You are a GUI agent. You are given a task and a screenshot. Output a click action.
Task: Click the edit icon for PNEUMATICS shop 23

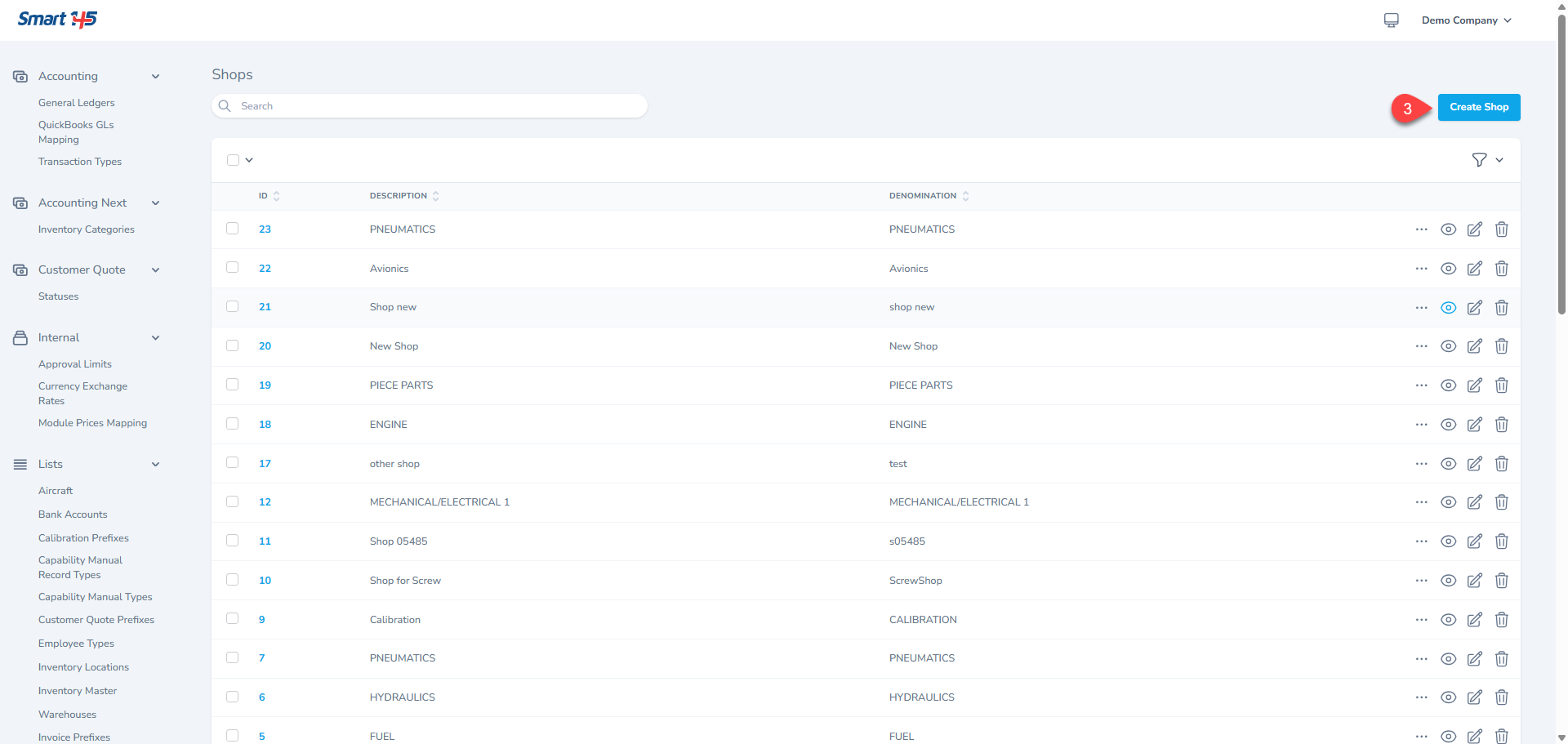[x=1474, y=229]
